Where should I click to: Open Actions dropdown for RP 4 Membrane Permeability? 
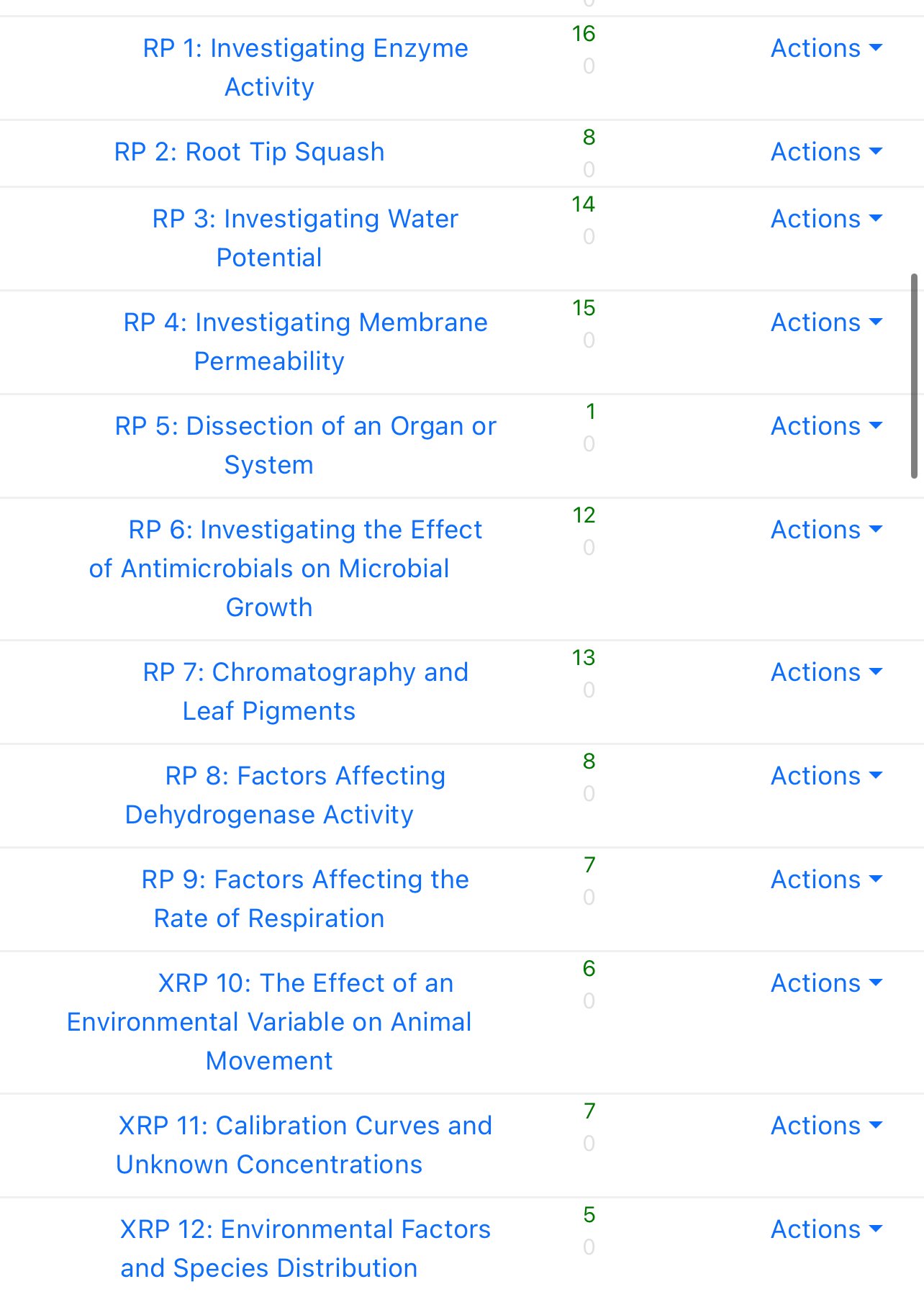(826, 322)
